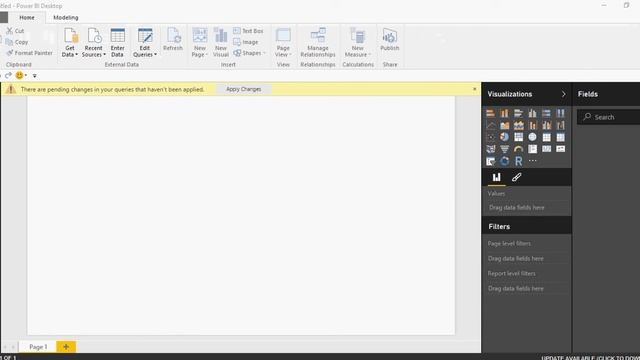Open the New Measure dropdown
Screen dimensions: 640x360
(358, 42)
